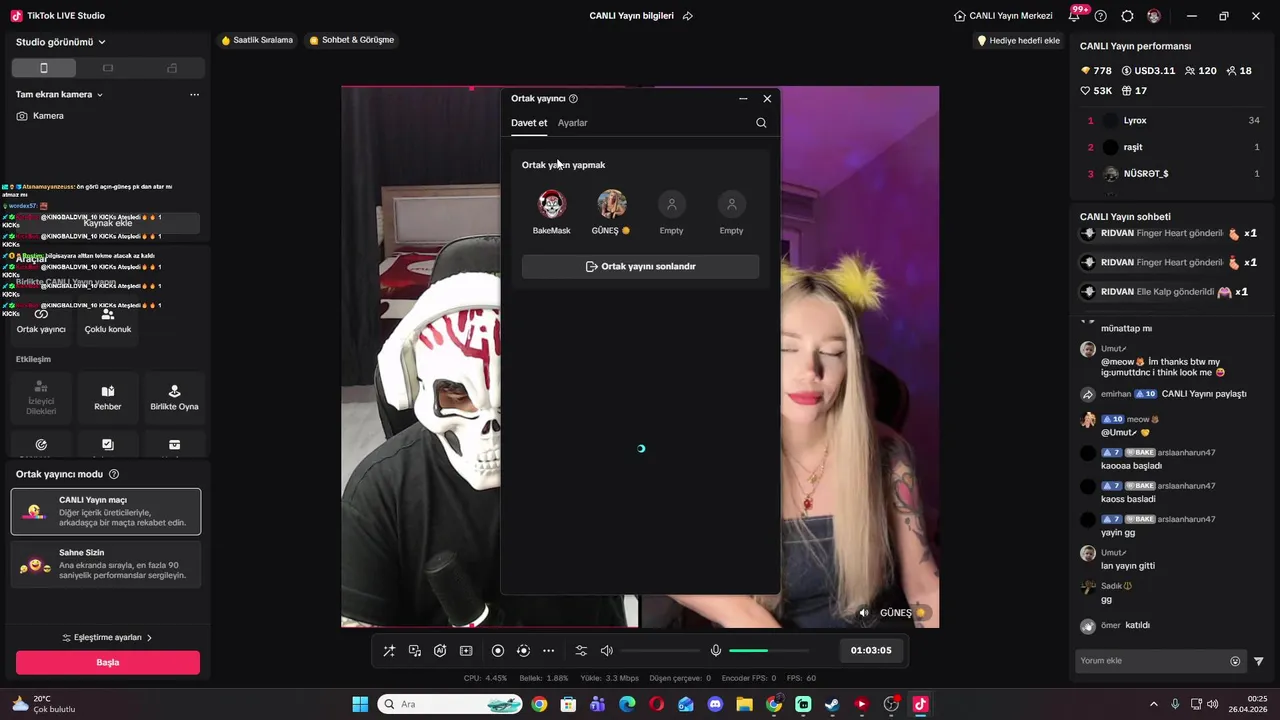
Task: Open Saatlik Sıralama chip
Action: (257, 40)
